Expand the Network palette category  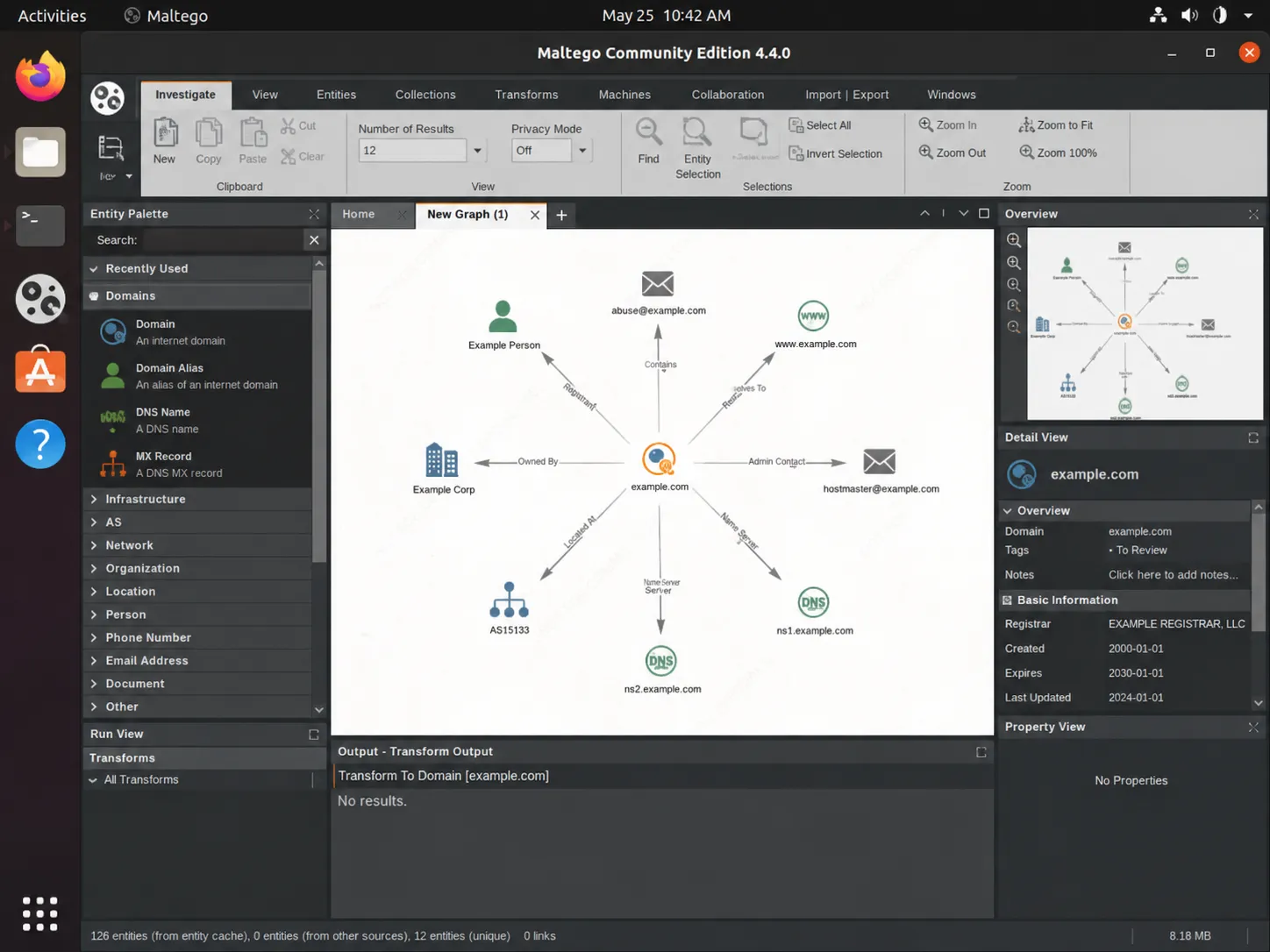94,545
